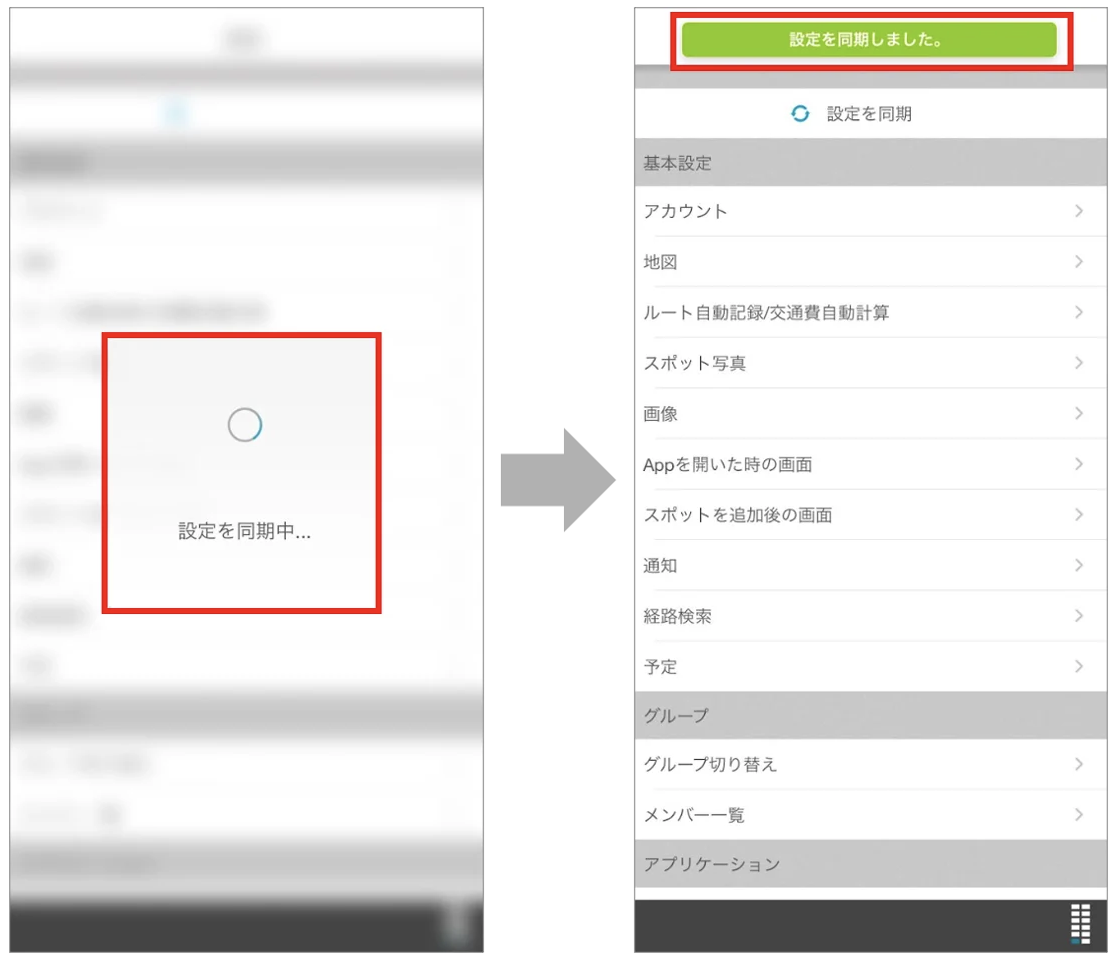Viewport: 1118px width, 962px height.
Task: Open the 画像 settings row
Action: coord(871,414)
